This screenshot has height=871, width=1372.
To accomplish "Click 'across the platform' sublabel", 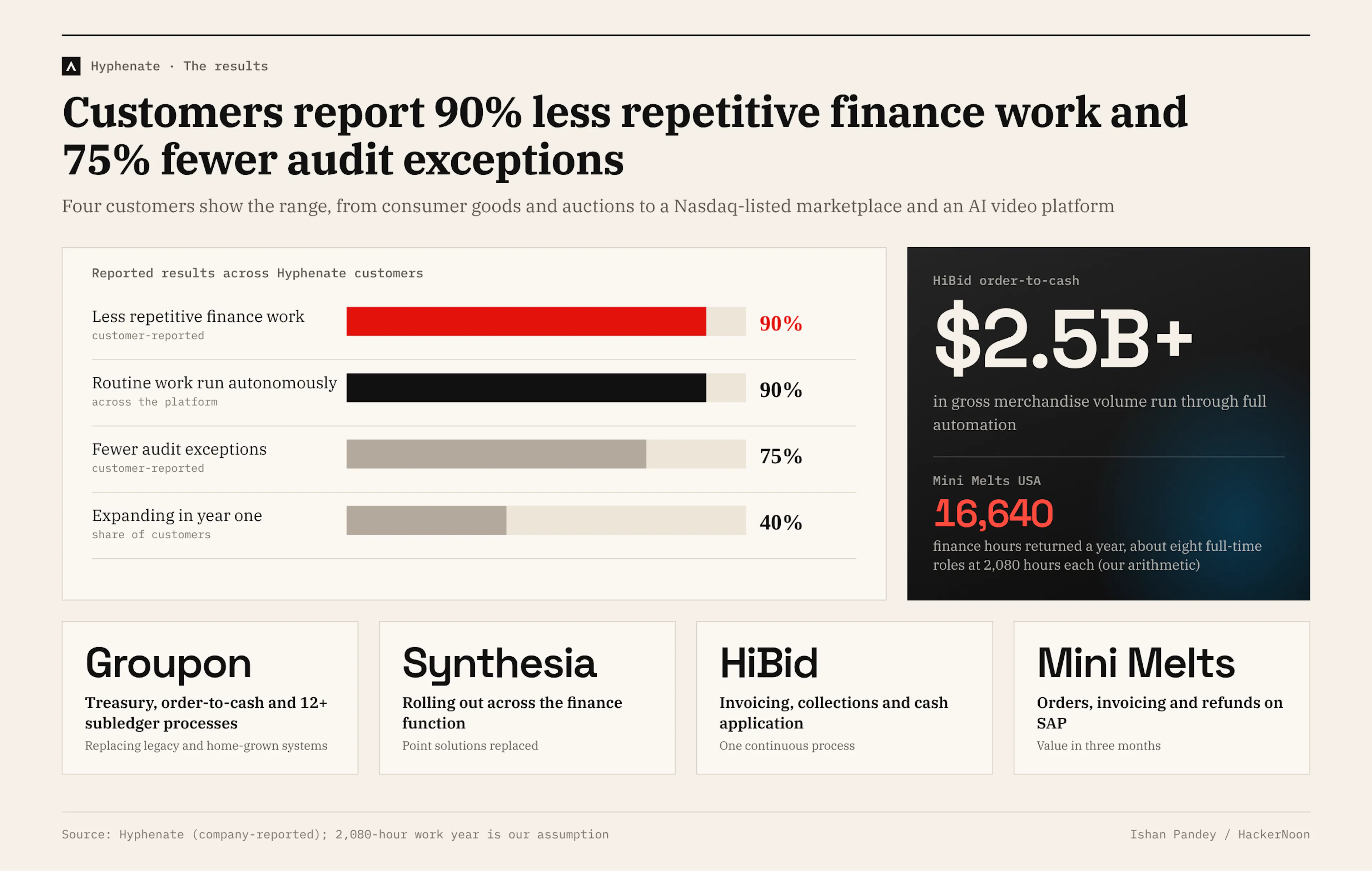I will pos(154,402).
